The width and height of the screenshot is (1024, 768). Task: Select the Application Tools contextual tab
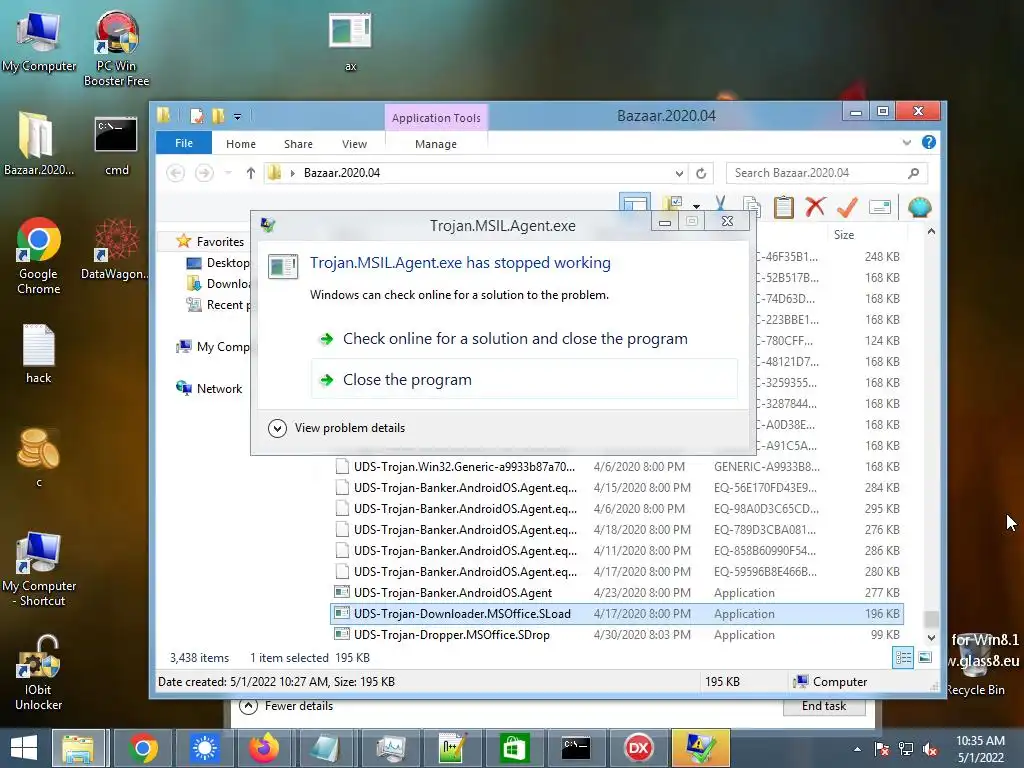[436, 118]
